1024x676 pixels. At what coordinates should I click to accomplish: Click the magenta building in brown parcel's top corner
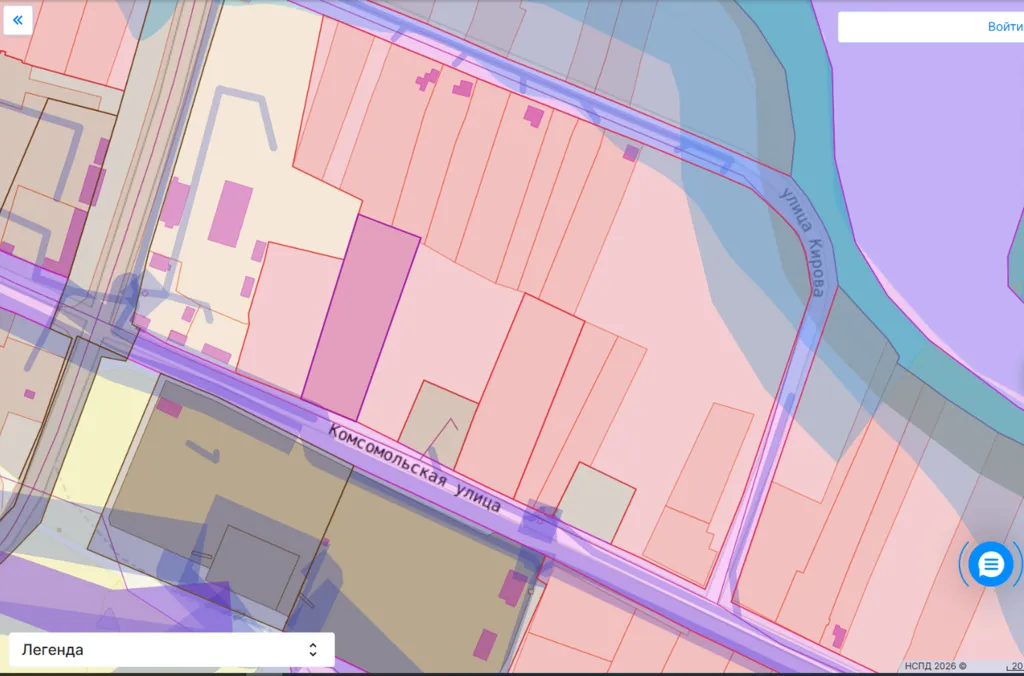point(169,408)
